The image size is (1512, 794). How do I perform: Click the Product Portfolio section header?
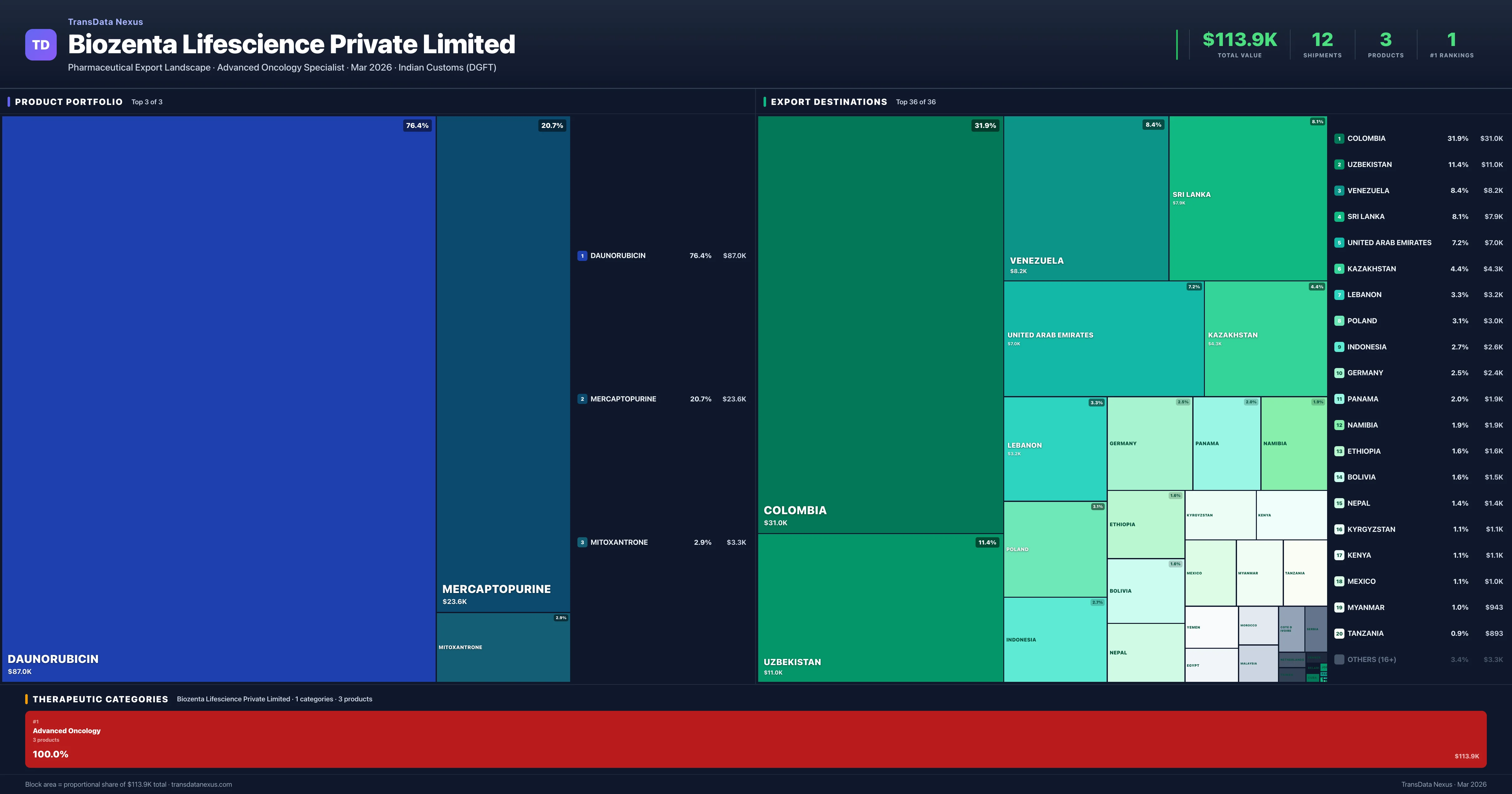point(69,101)
